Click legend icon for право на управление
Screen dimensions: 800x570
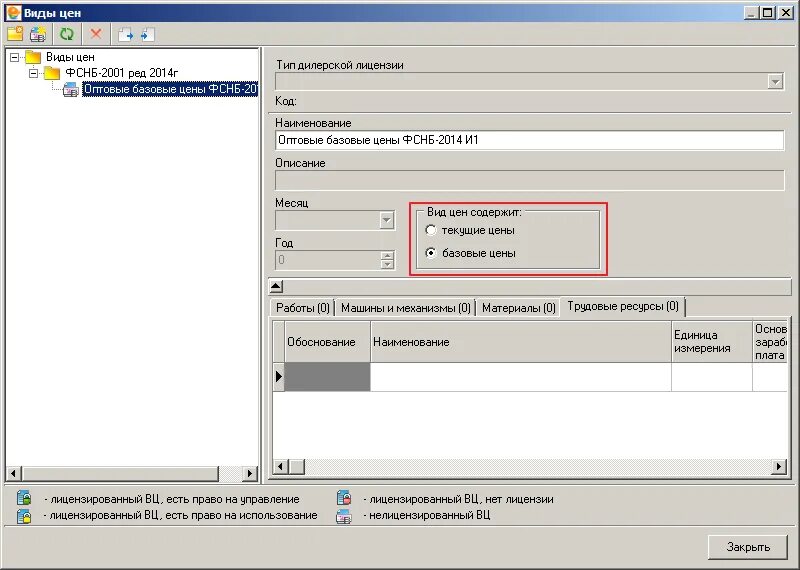(23, 498)
